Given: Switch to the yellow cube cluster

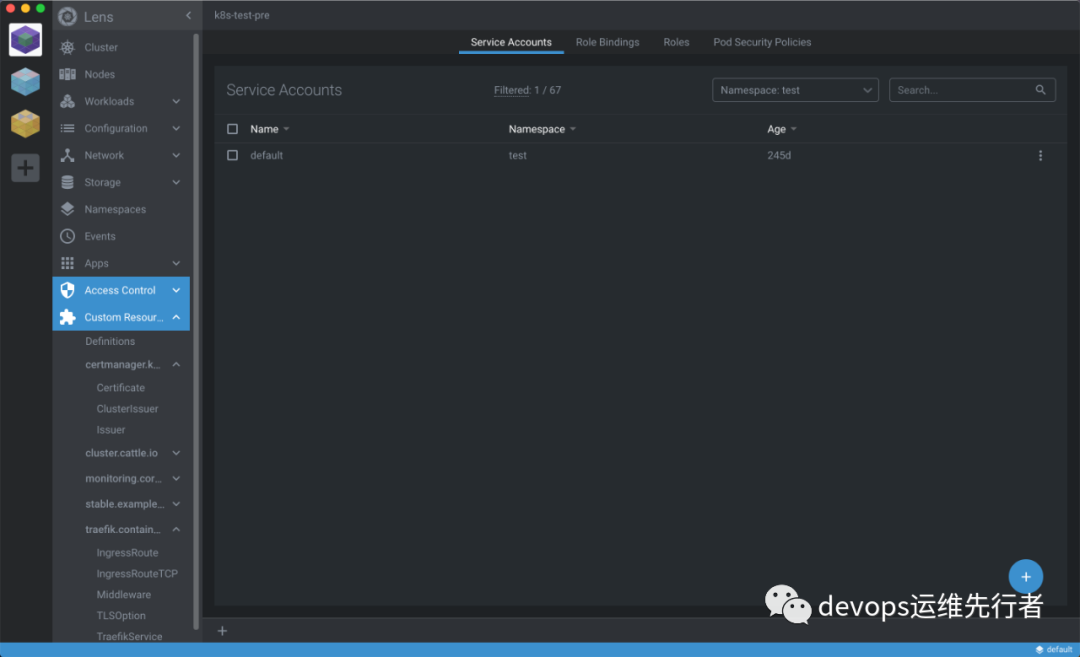Looking at the screenshot, I should coord(25,124).
